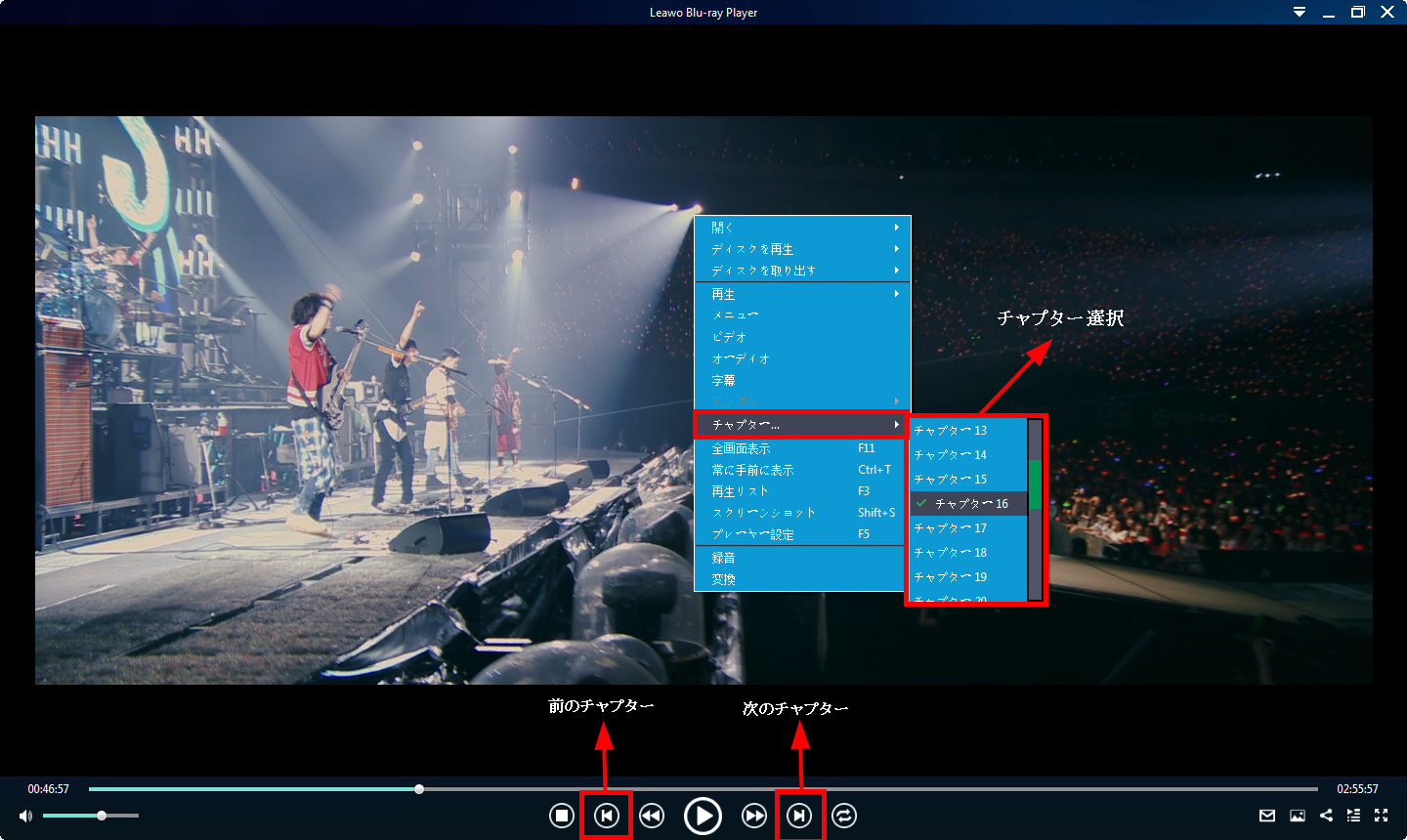Open the title bar dropdown arrow menu
The width and height of the screenshot is (1407, 840).
click(x=1300, y=13)
